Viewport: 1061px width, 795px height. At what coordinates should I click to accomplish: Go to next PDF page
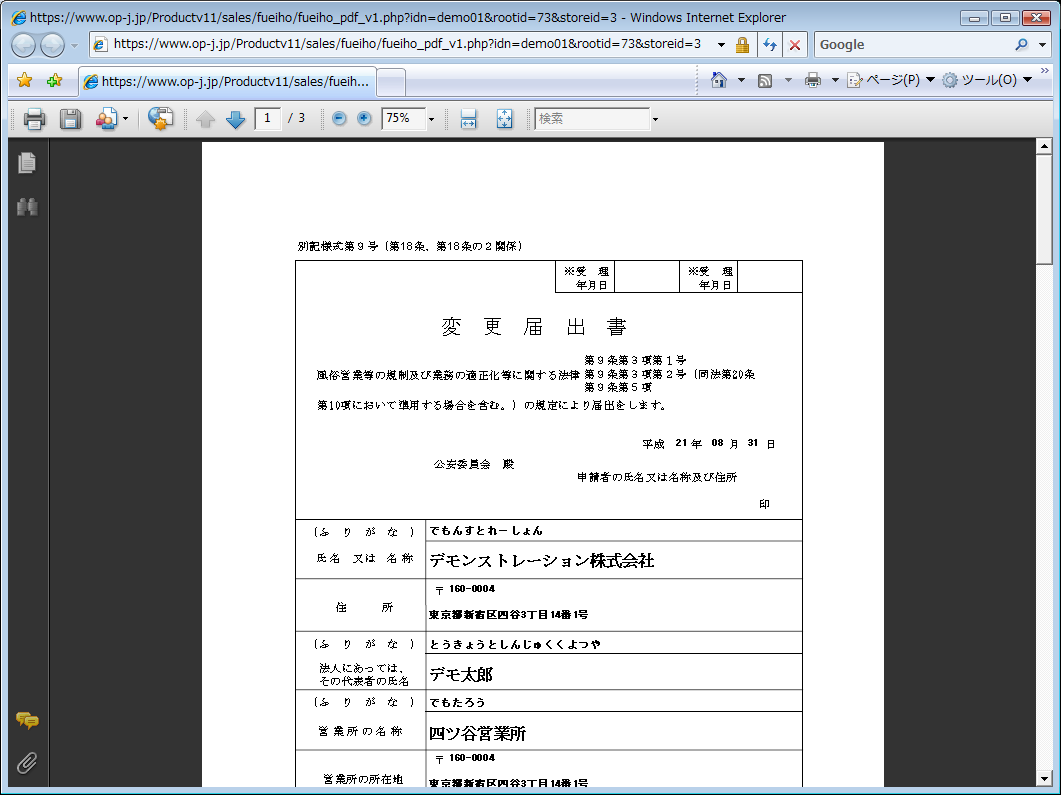(235, 120)
